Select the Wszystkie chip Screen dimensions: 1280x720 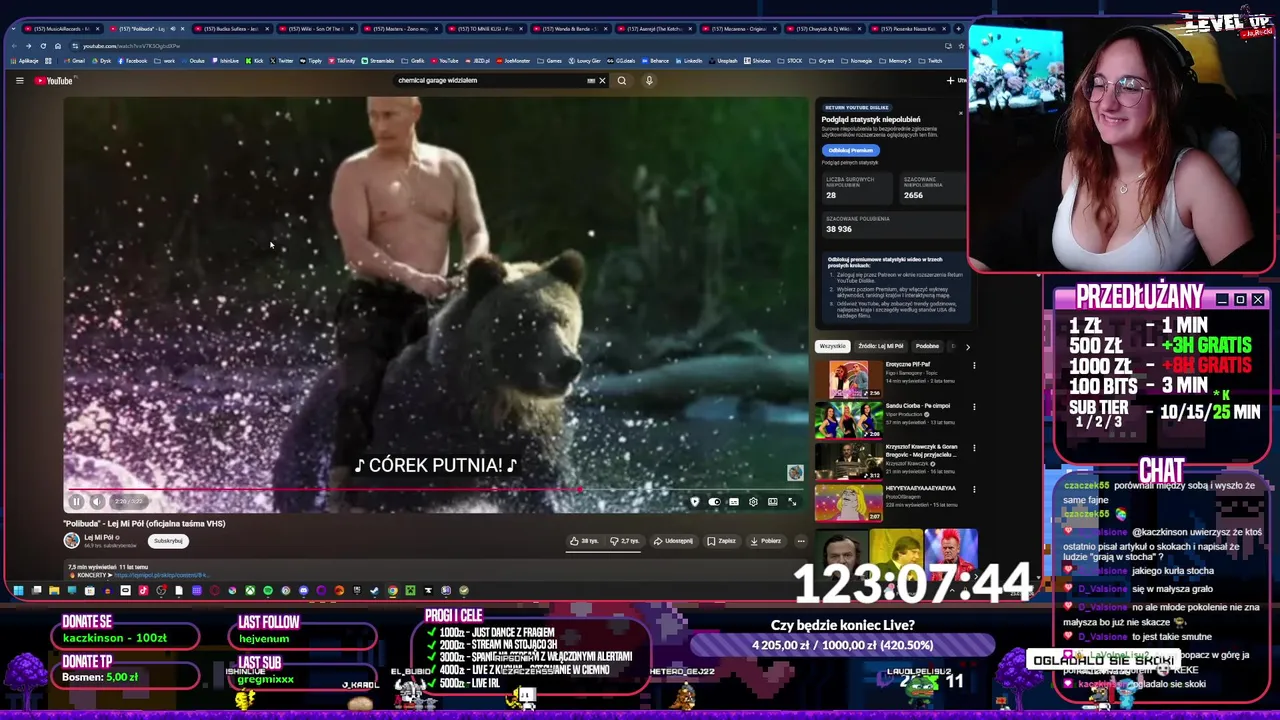click(832, 346)
